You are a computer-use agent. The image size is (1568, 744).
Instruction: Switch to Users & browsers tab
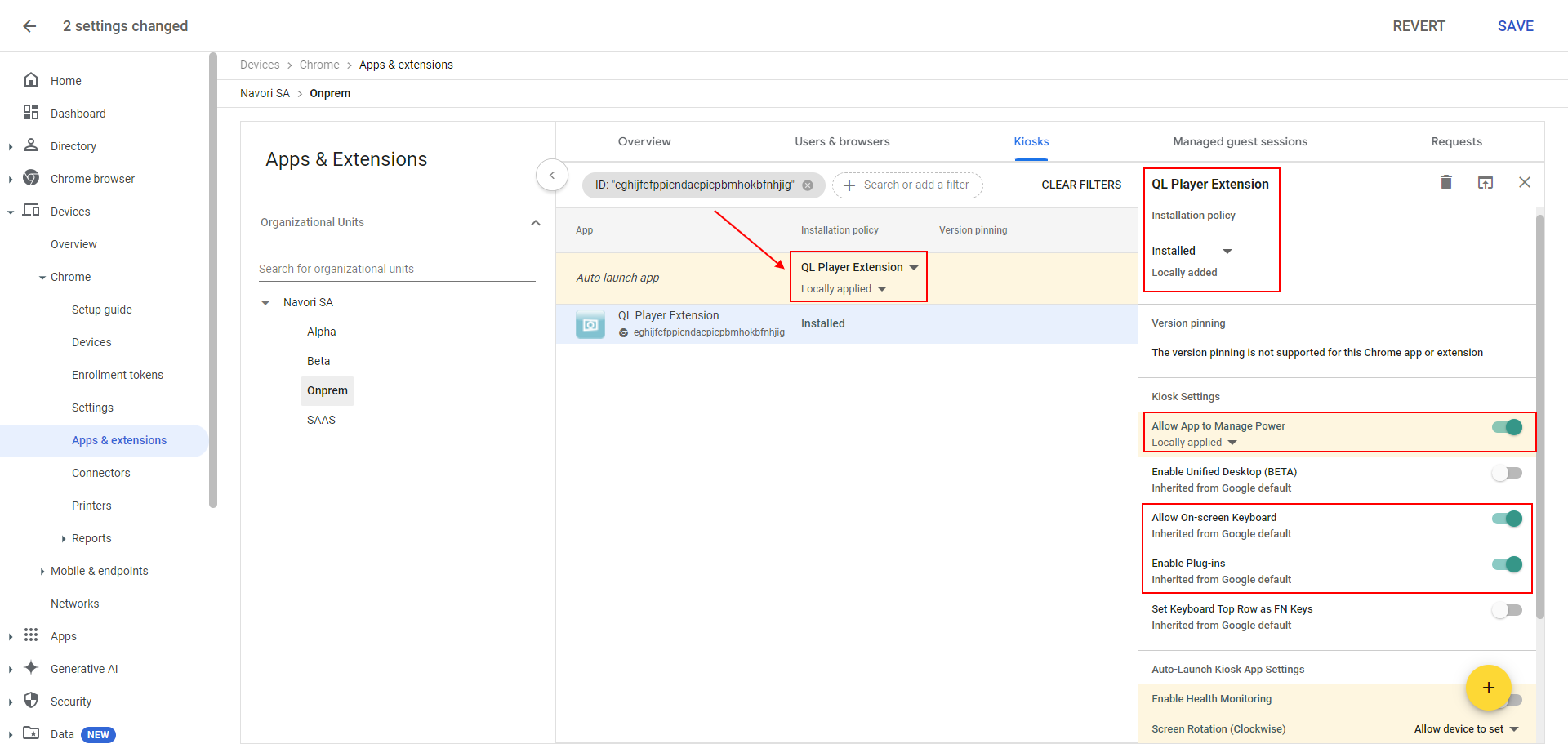pyautogui.click(x=842, y=141)
